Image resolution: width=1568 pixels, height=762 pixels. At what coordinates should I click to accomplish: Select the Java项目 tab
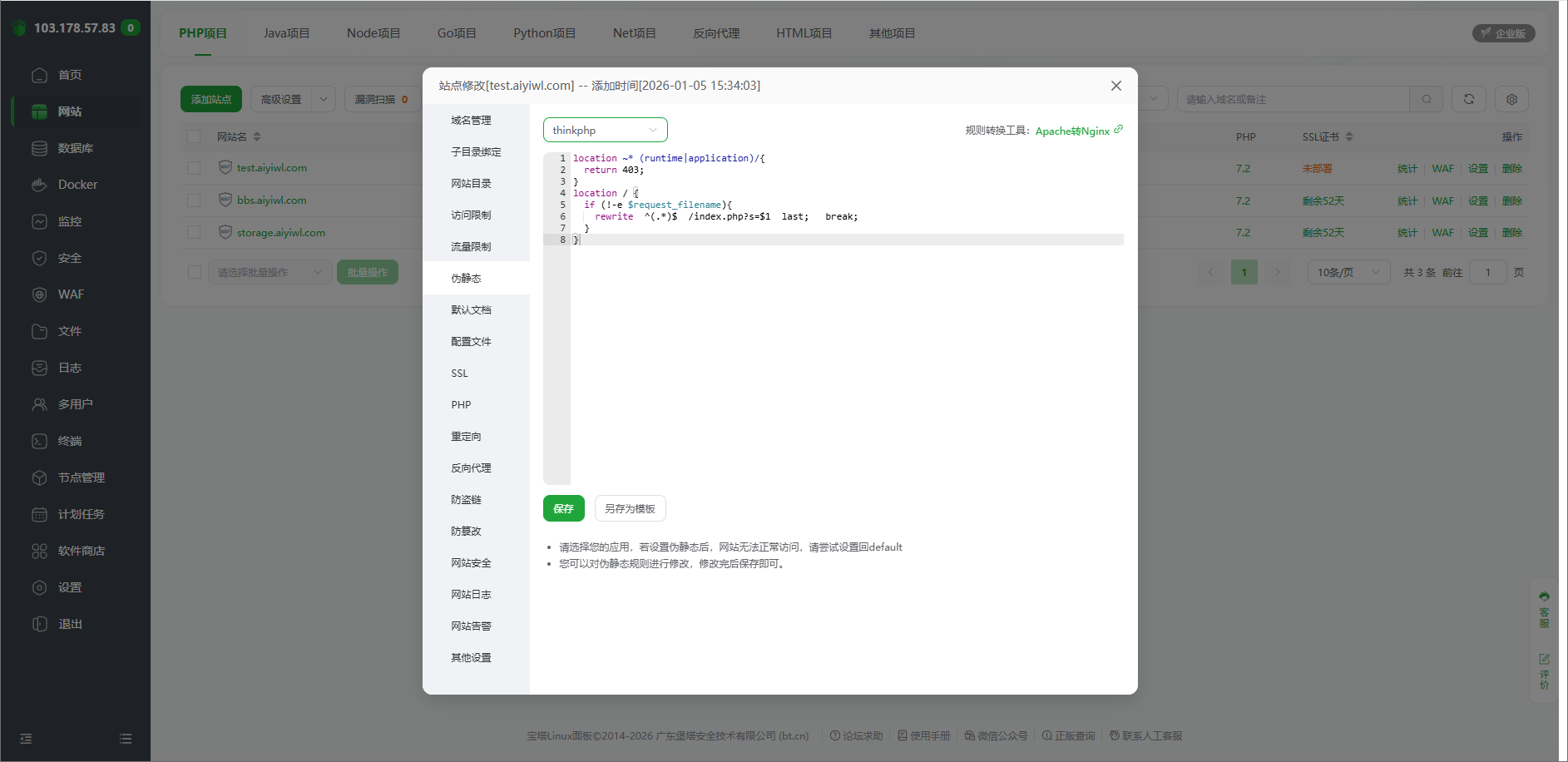pos(286,33)
